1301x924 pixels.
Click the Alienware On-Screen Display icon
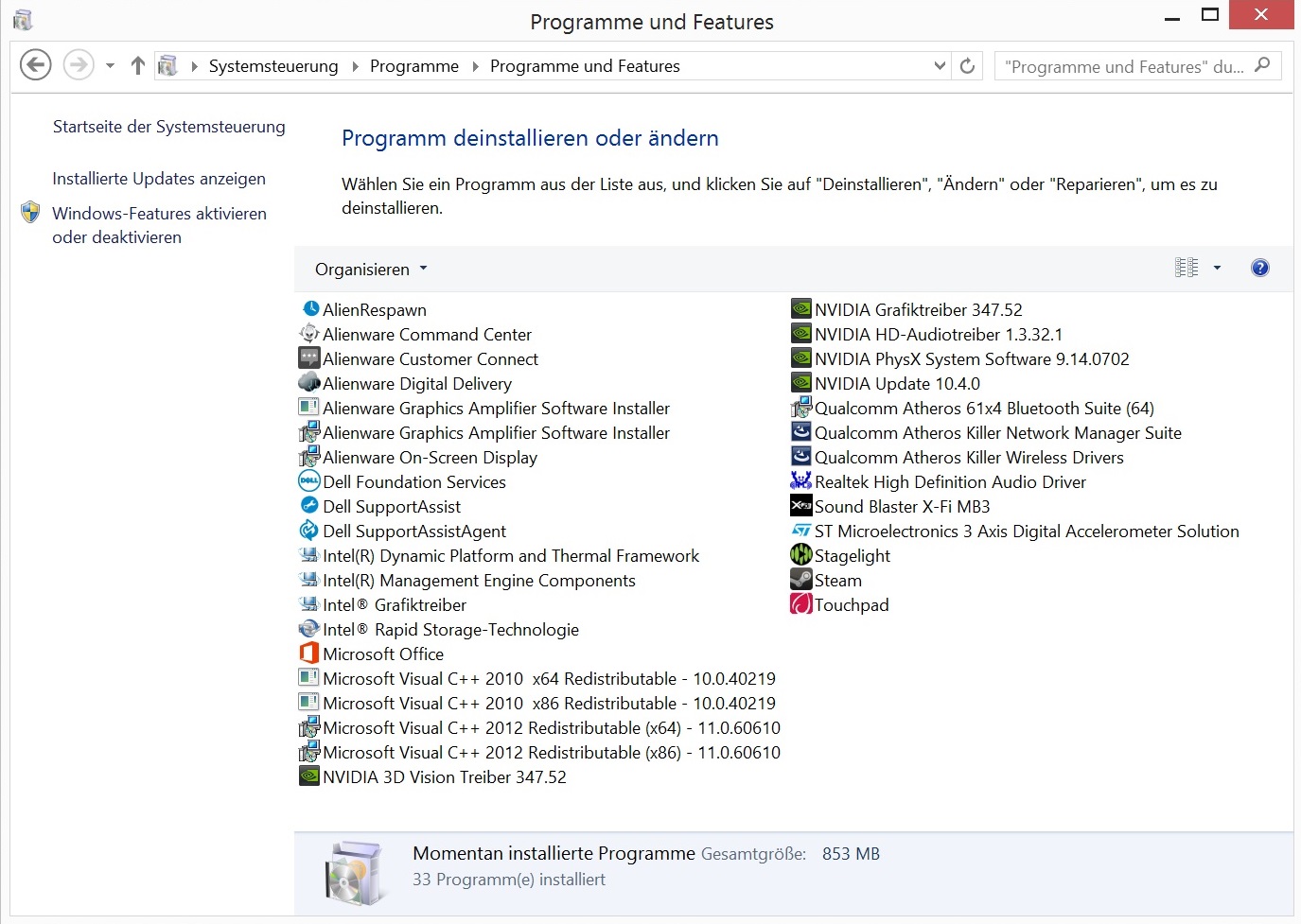309,457
